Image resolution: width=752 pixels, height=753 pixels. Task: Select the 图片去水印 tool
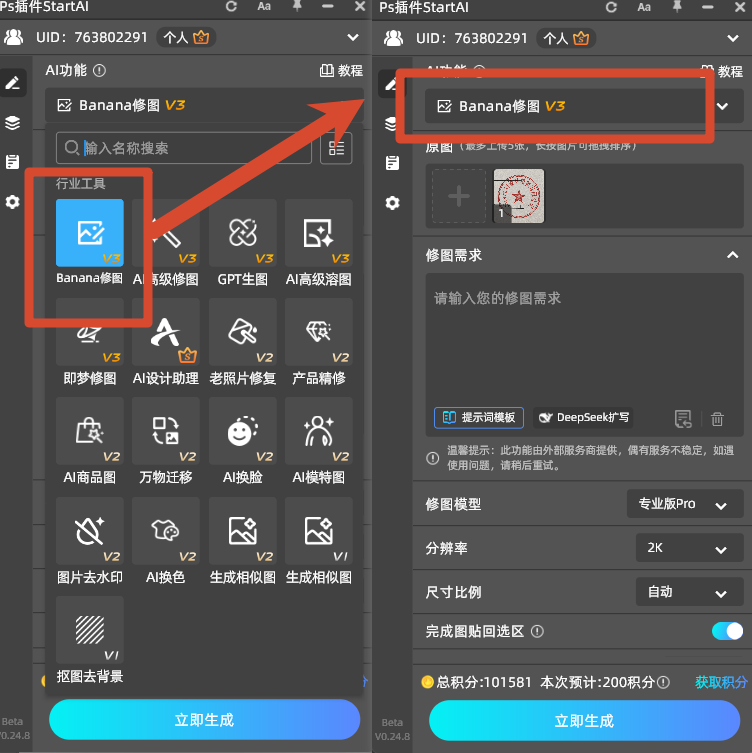90,531
